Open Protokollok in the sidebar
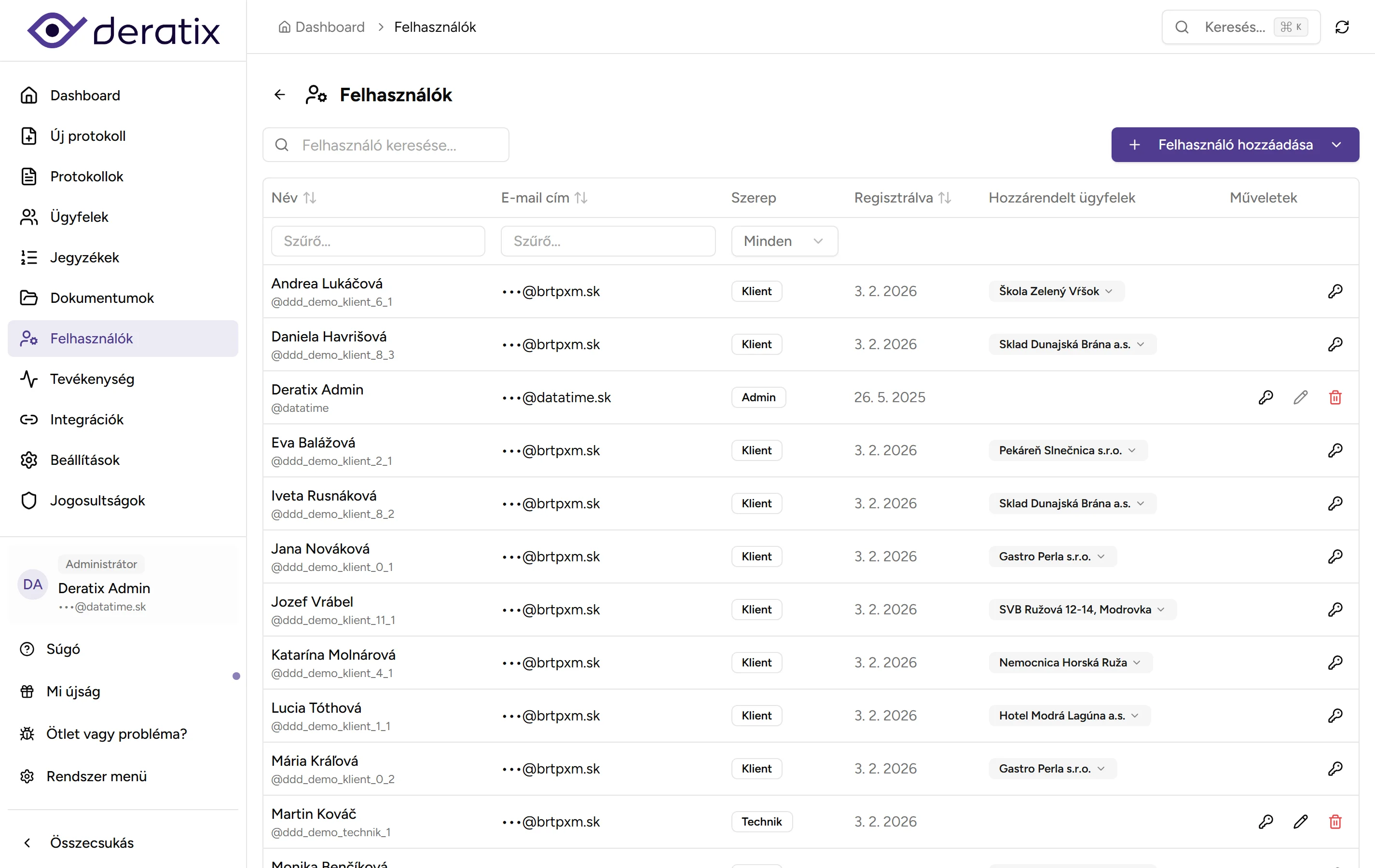1375x868 pixels. 87,176
